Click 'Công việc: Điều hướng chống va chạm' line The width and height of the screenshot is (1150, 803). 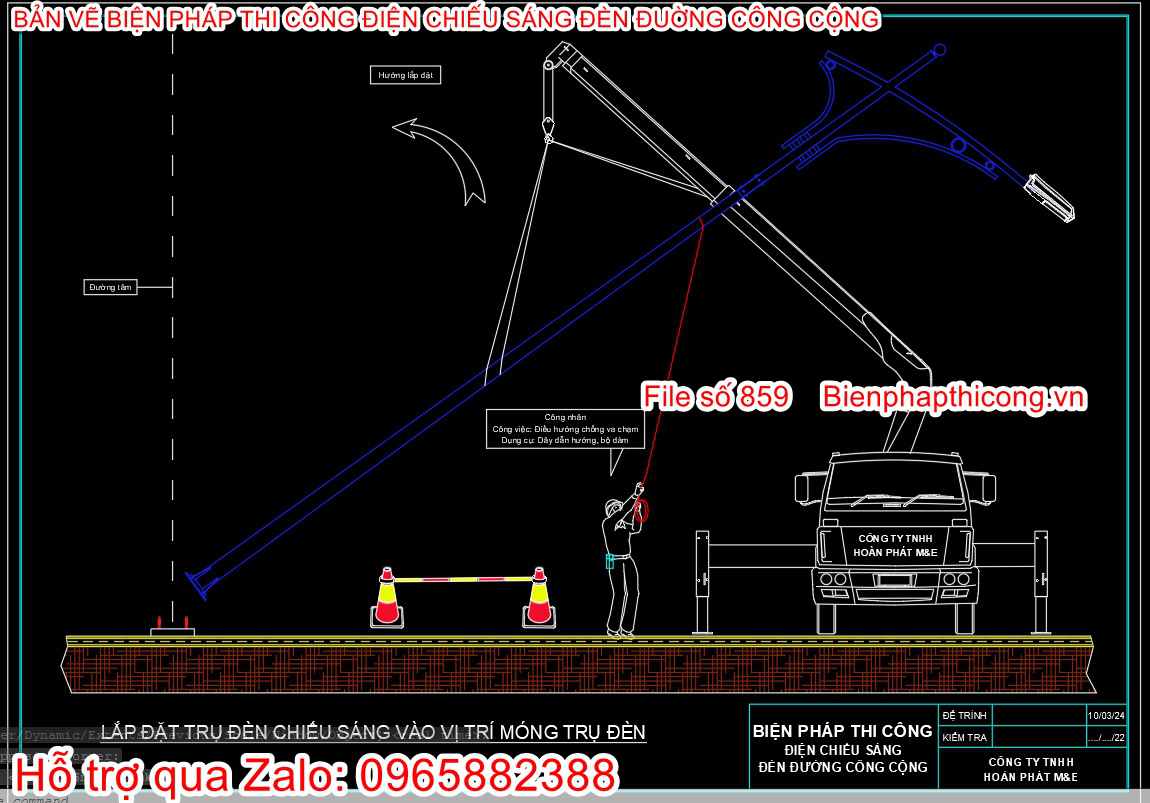click(x=565, y=429)
